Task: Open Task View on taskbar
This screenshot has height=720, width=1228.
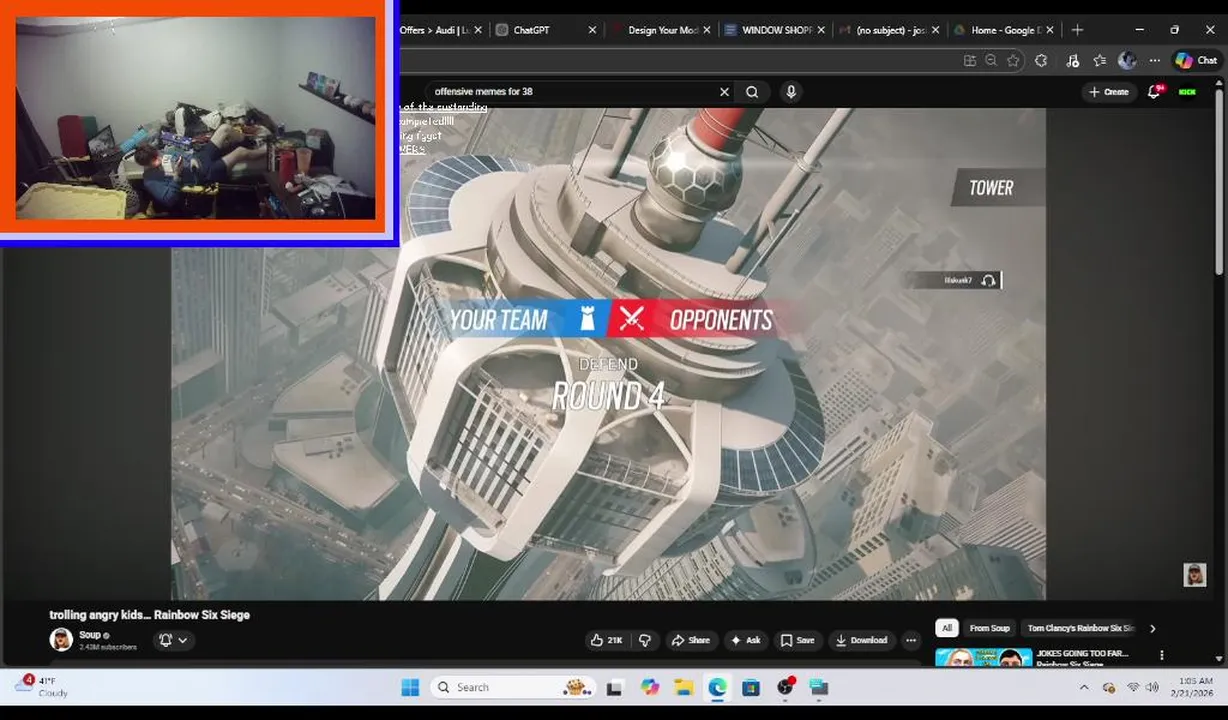Action: tap(615, 687)
